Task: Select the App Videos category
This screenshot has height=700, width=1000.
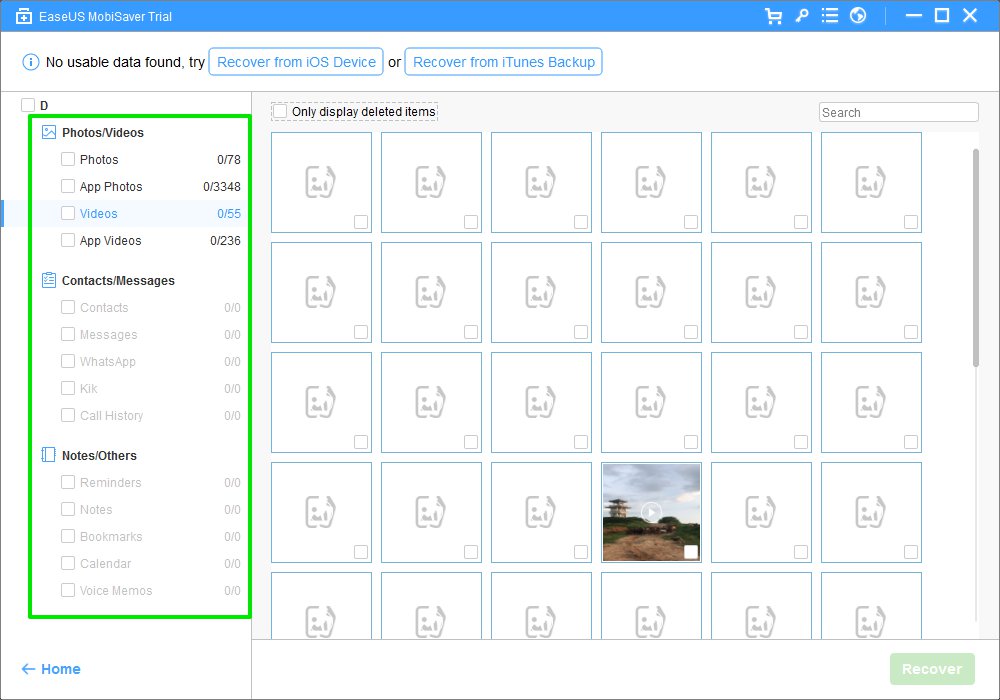Action: tap(110, 241)
